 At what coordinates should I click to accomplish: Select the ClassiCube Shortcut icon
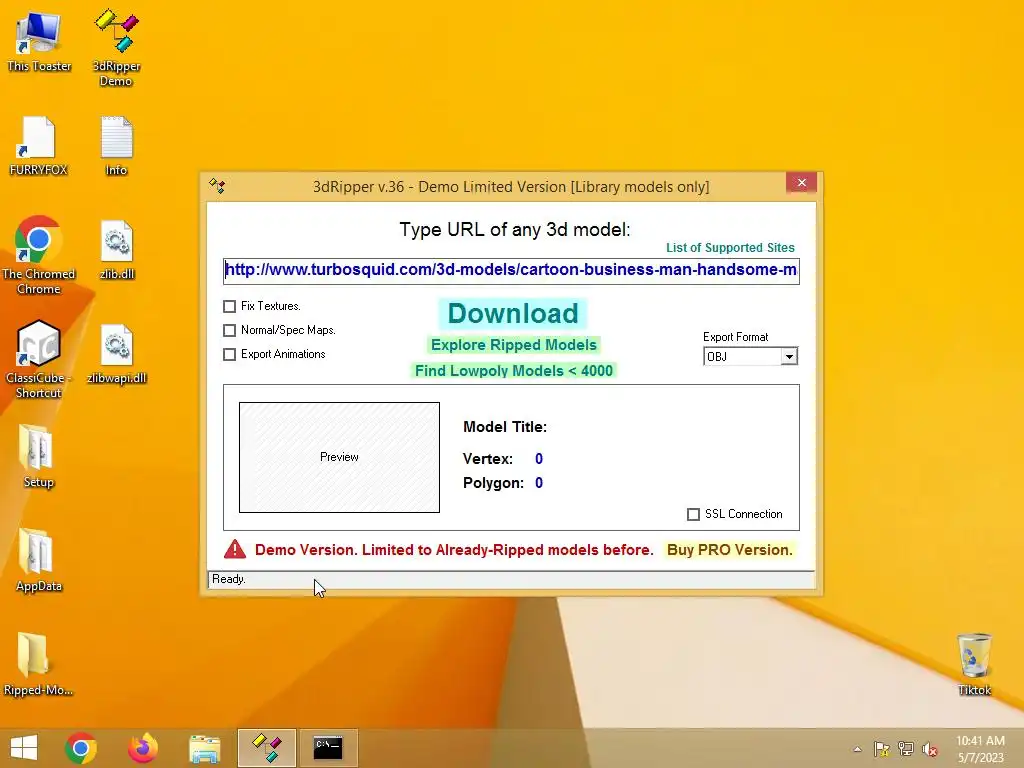coord(39,359)
